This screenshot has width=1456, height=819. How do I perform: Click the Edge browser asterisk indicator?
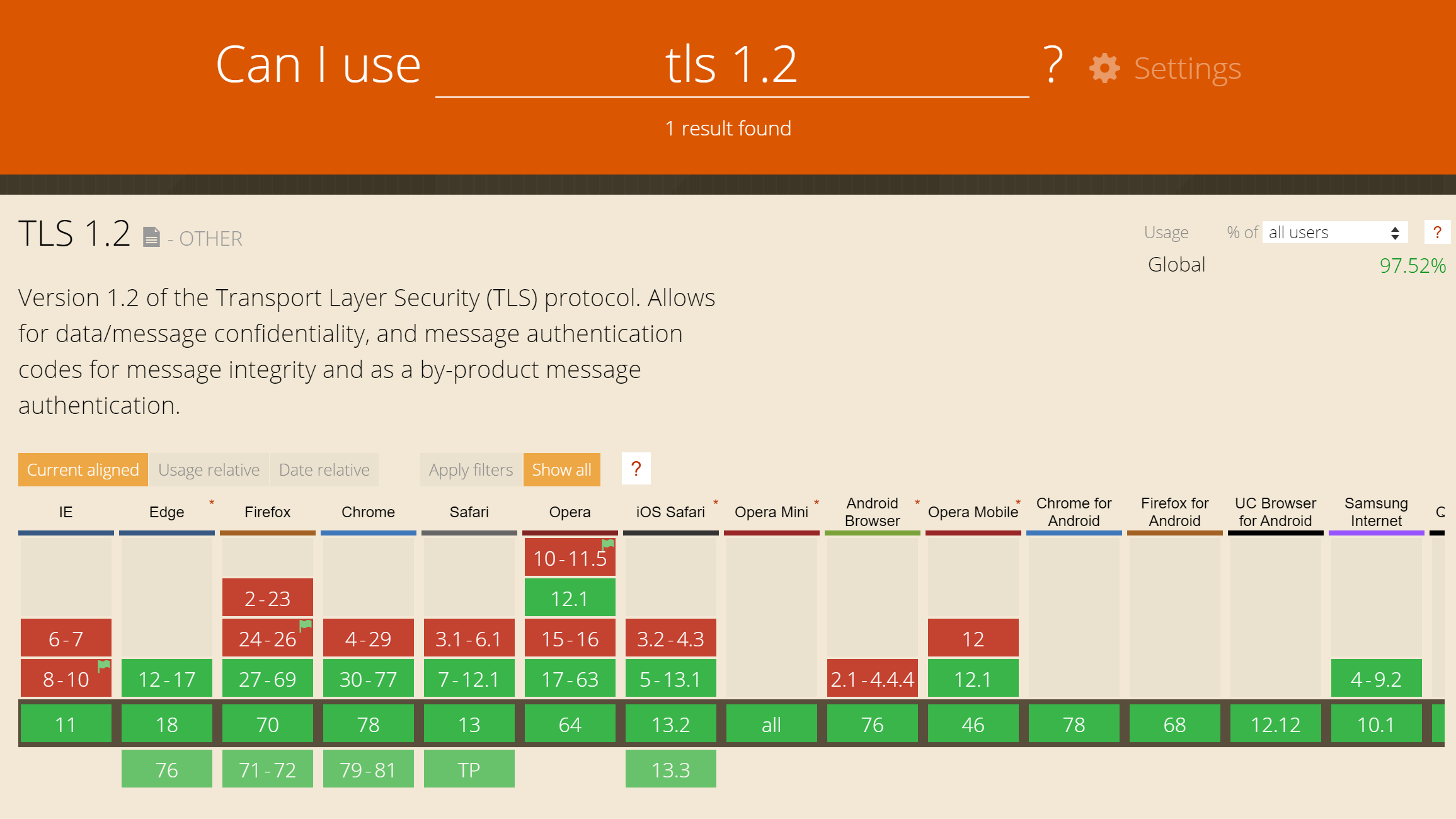209,503
